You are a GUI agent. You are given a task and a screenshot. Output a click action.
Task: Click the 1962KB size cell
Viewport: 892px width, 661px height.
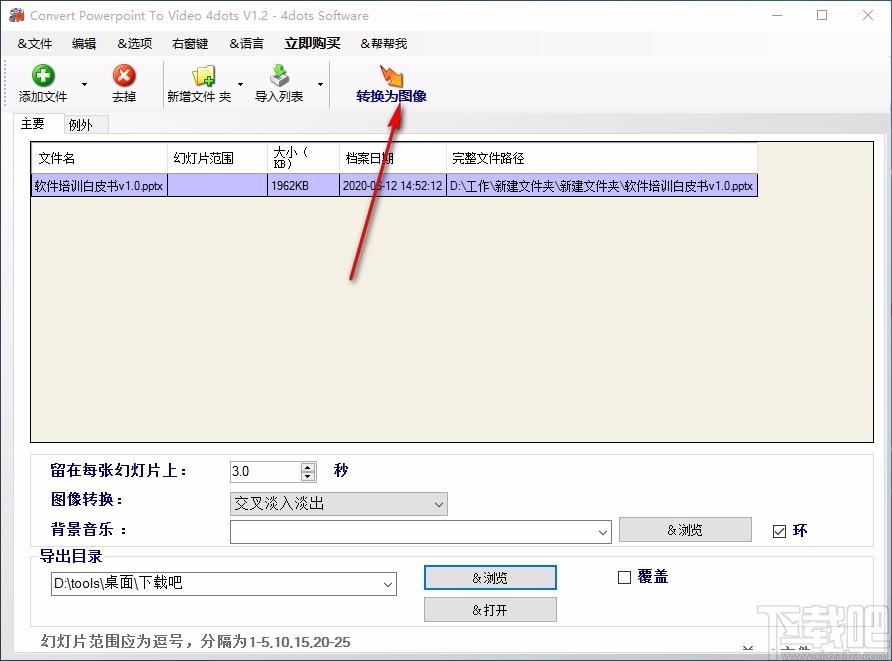click(x=303, y=186)
